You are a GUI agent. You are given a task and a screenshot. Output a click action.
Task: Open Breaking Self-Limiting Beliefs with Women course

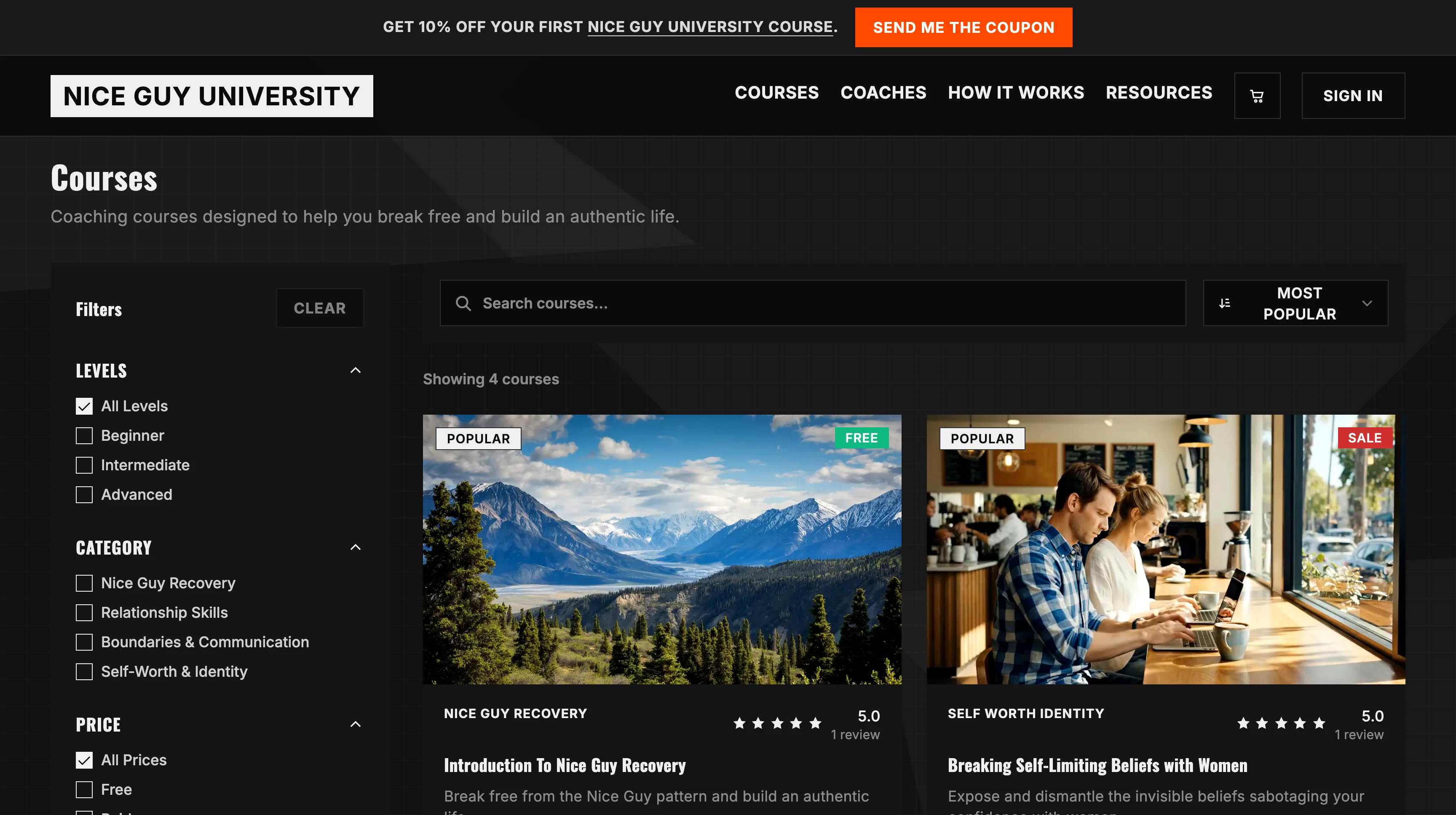click(1097, 765)
